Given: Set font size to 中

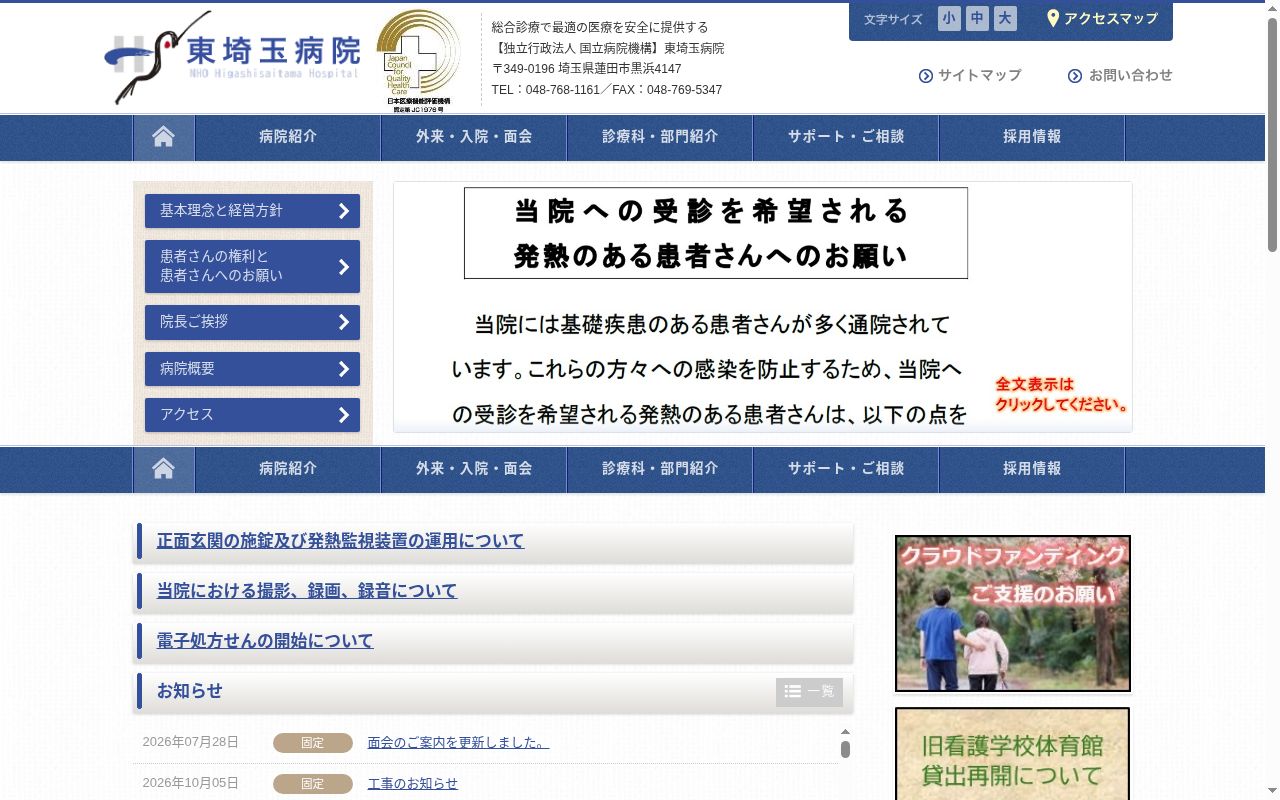Looking at the screenshot, I should [977, 19].
